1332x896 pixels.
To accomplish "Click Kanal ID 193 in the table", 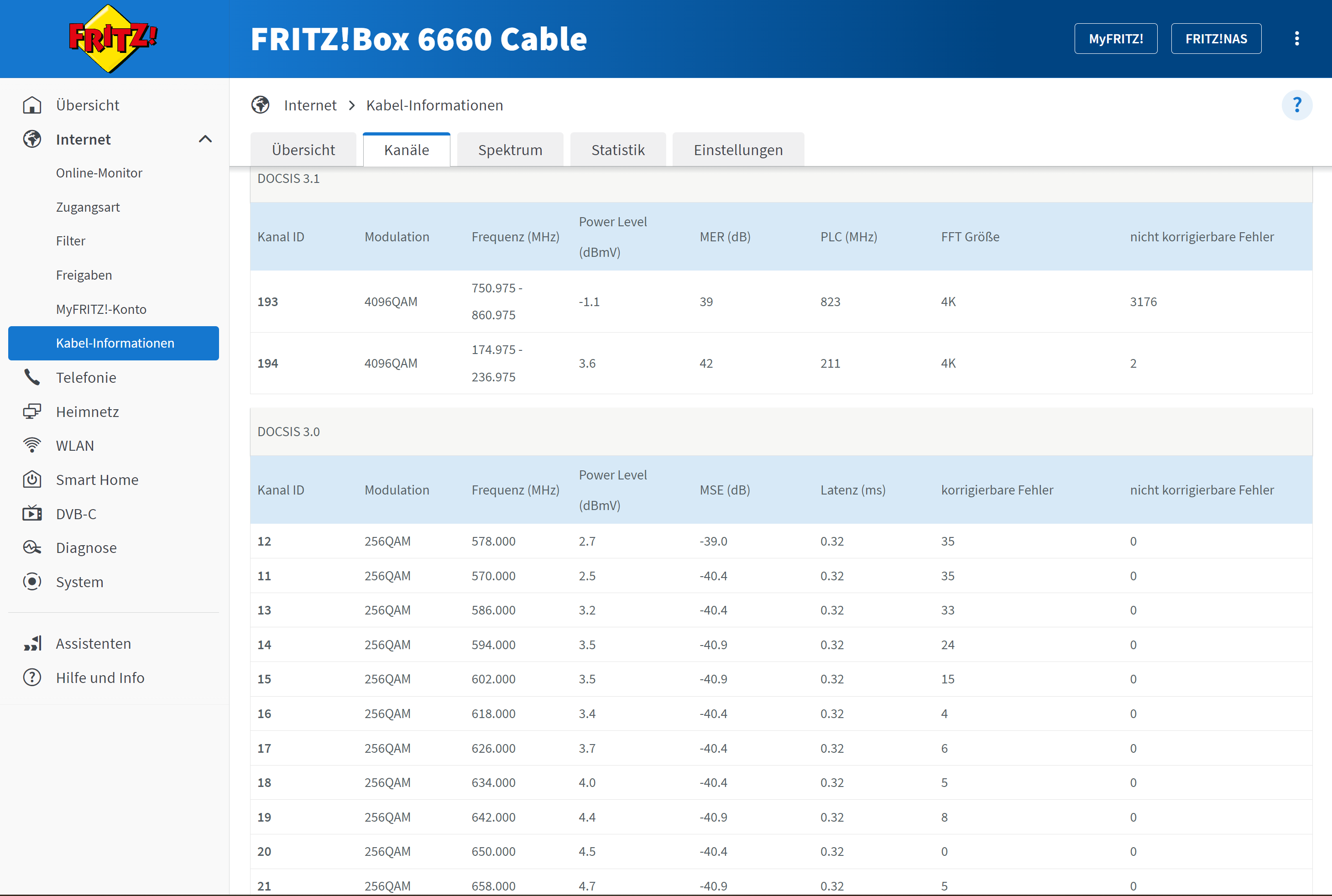I will (268, 302).
